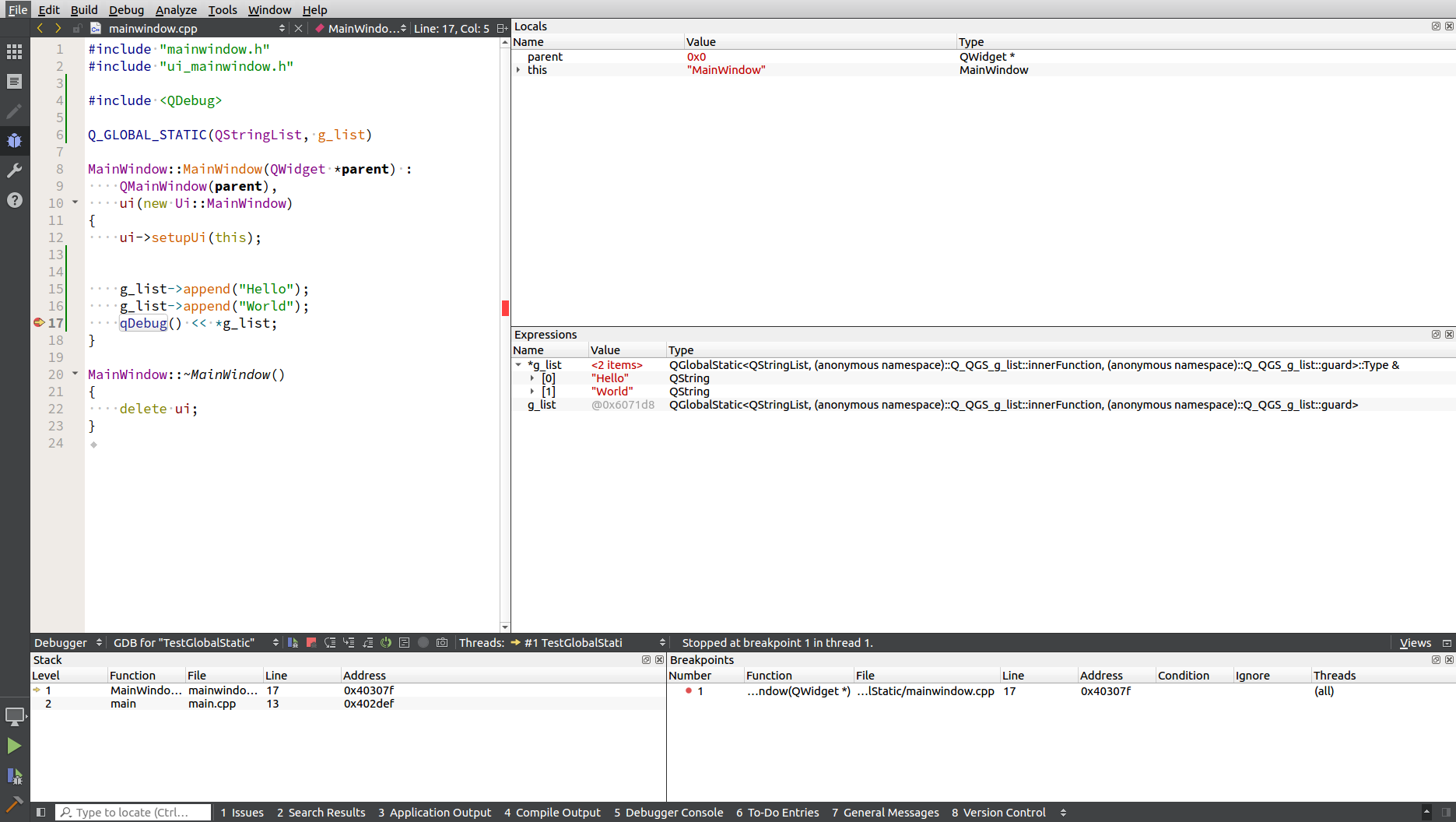Open the To-Do Entries pane

(777, 812)
